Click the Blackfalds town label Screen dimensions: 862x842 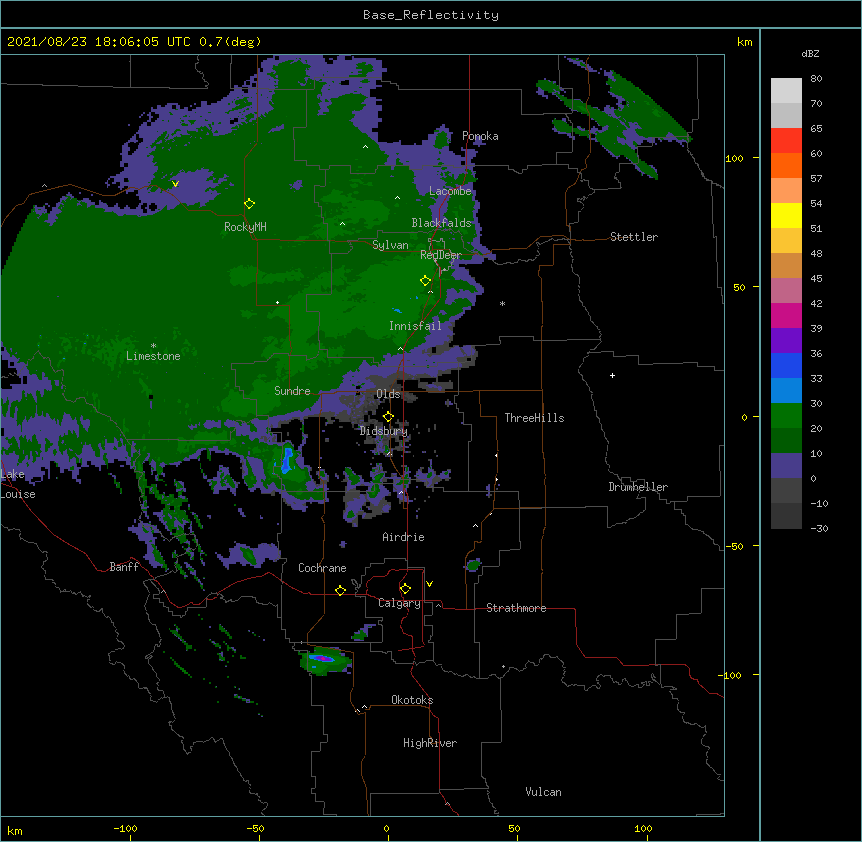pyautogui.click(x=441, y=223)
